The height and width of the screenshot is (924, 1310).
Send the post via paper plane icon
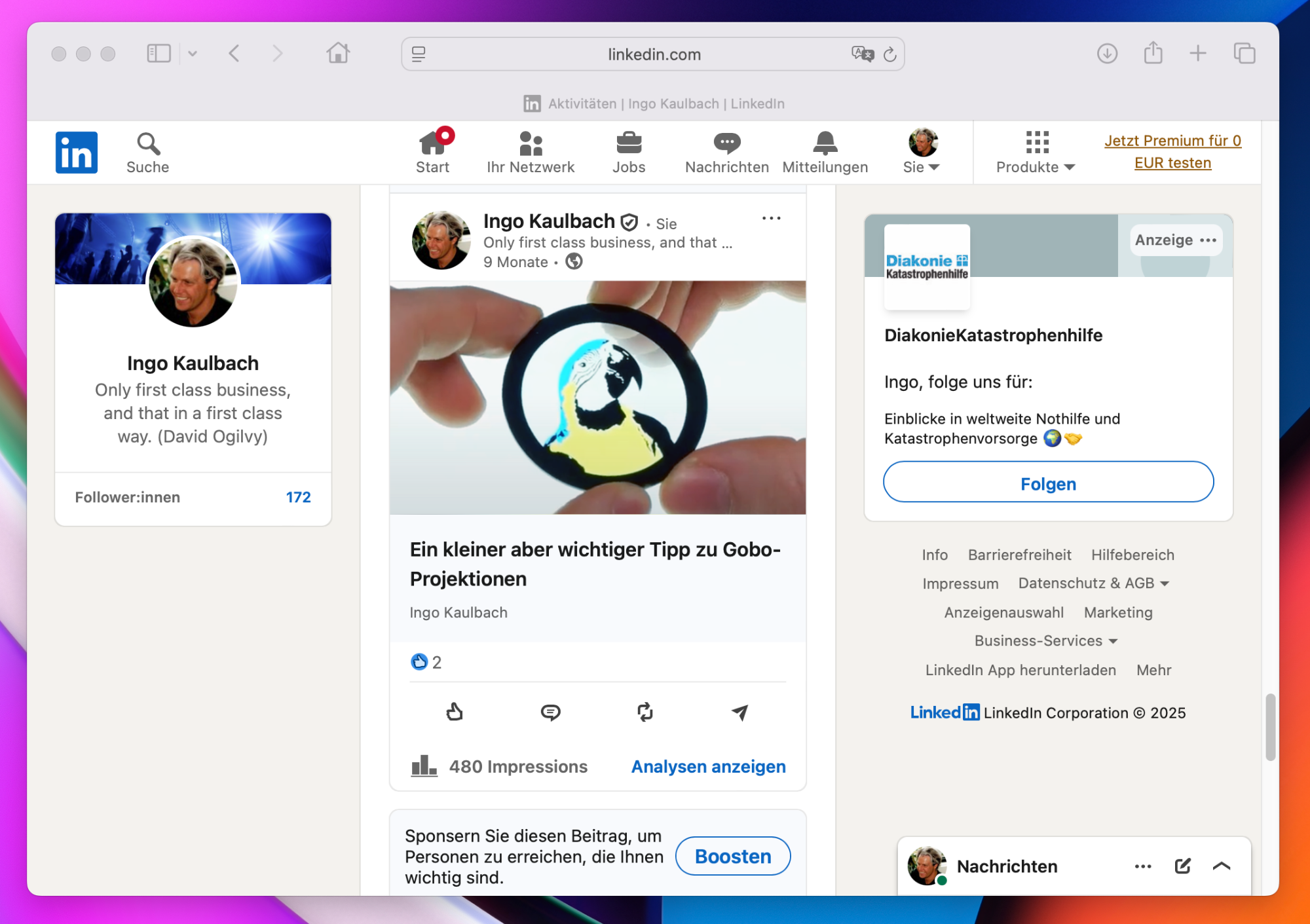point(740,712)
